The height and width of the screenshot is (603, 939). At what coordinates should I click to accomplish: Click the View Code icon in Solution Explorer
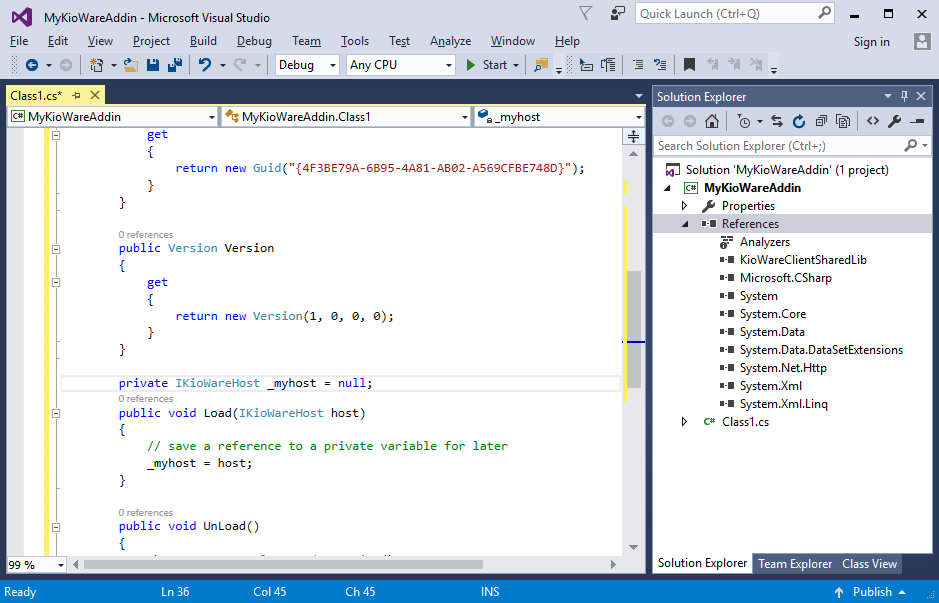[x=873, y=122]
